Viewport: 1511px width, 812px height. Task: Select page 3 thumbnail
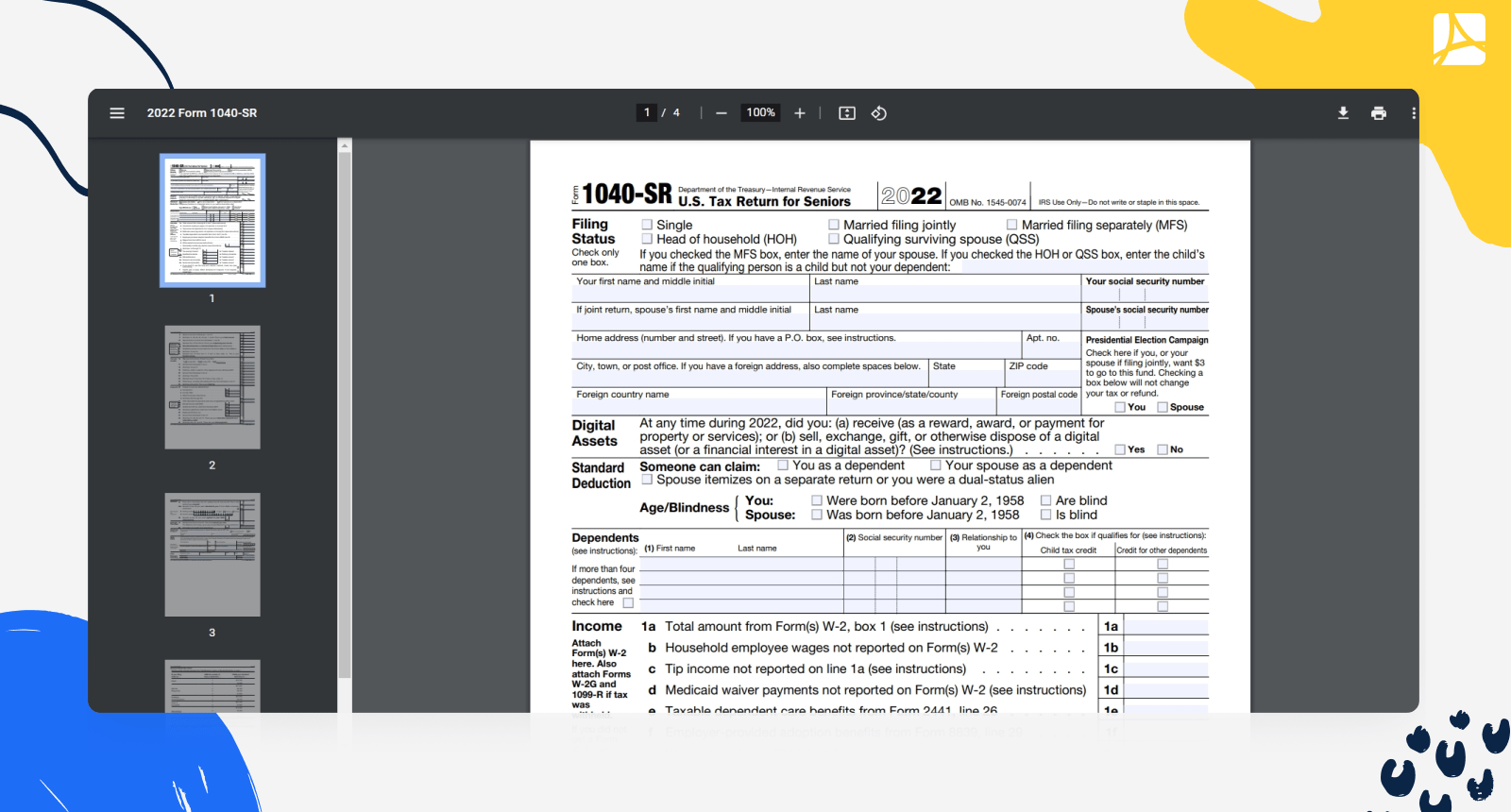coord(212,554)
